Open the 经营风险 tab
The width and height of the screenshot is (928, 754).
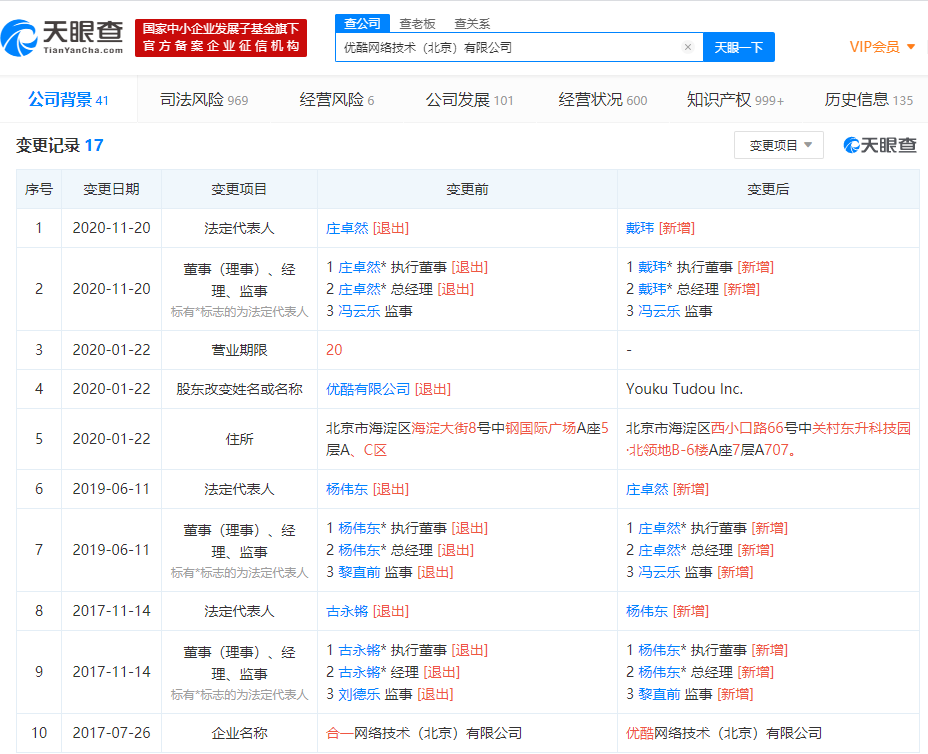337,100
